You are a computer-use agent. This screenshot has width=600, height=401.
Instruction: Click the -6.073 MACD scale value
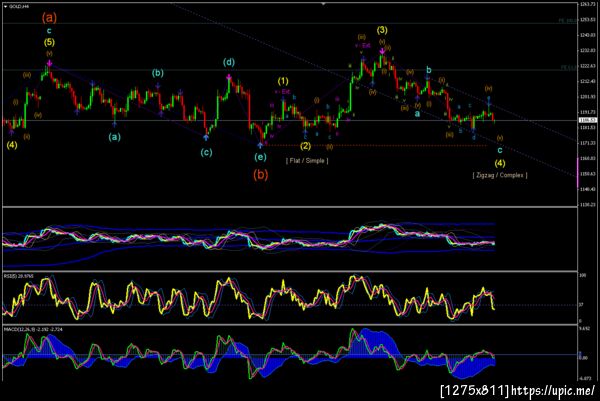click(x=585, y=378)
